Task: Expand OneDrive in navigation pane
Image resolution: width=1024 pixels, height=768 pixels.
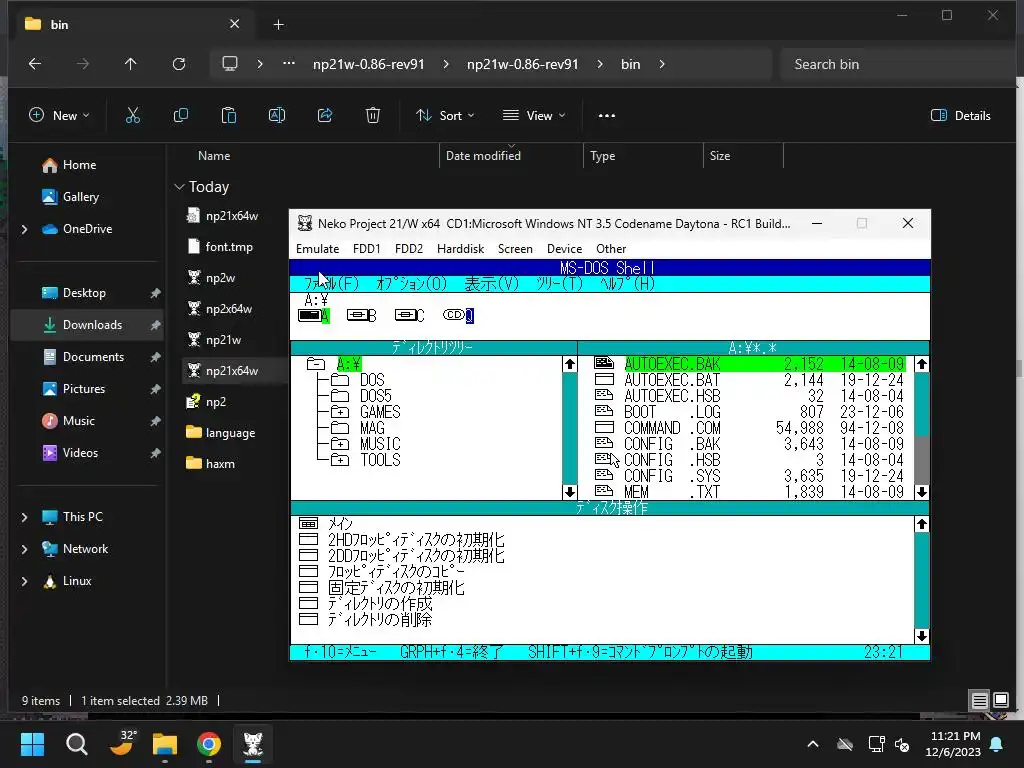Action: [25, 229]
